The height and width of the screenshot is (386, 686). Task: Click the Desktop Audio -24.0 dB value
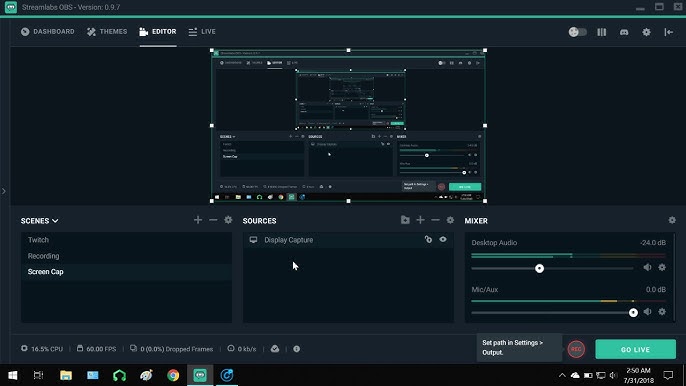pos(652,242)
